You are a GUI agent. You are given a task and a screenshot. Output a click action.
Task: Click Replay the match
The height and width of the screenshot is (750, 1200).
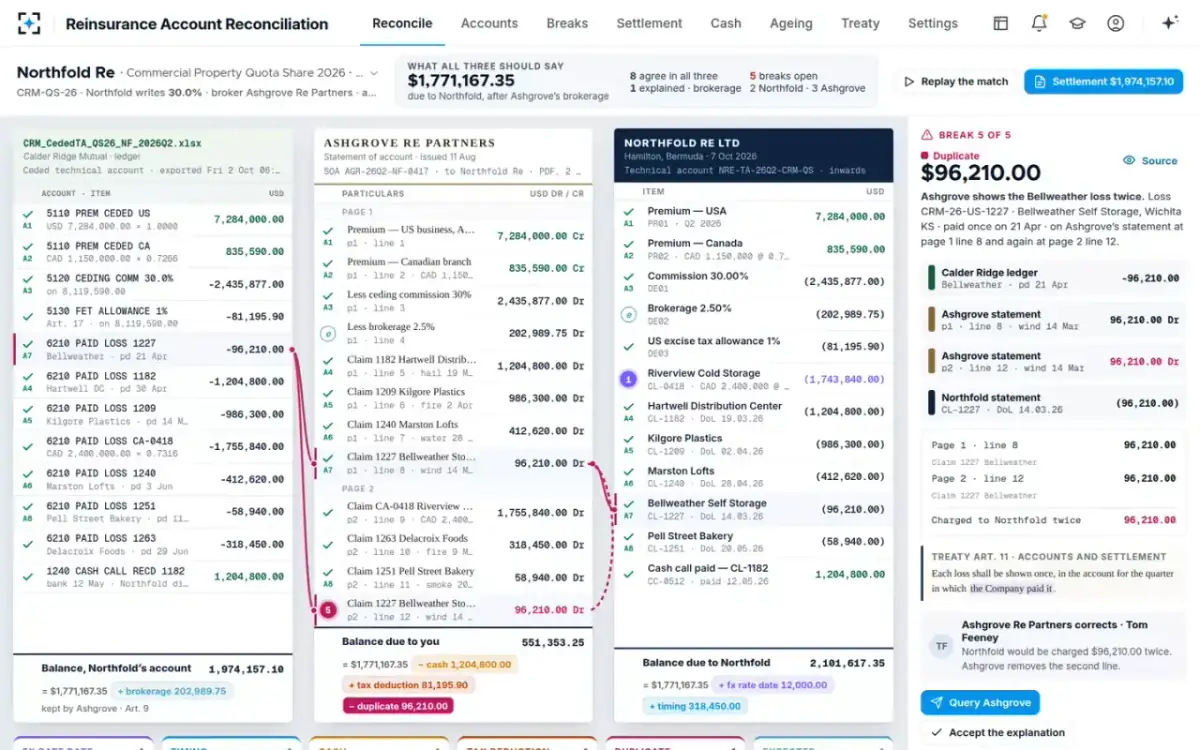955,82
